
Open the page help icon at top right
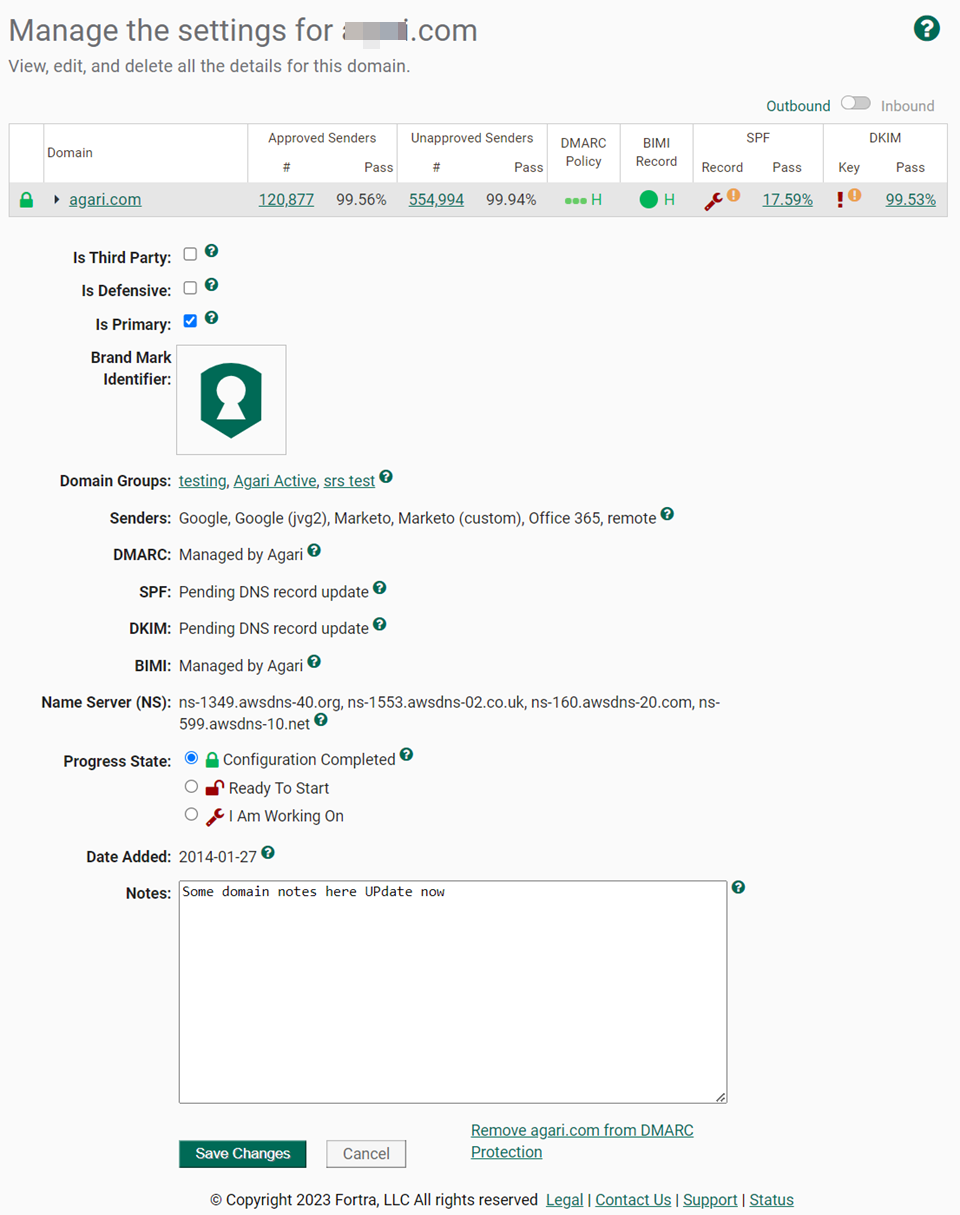pyautogui.click(x=927, y=28)
